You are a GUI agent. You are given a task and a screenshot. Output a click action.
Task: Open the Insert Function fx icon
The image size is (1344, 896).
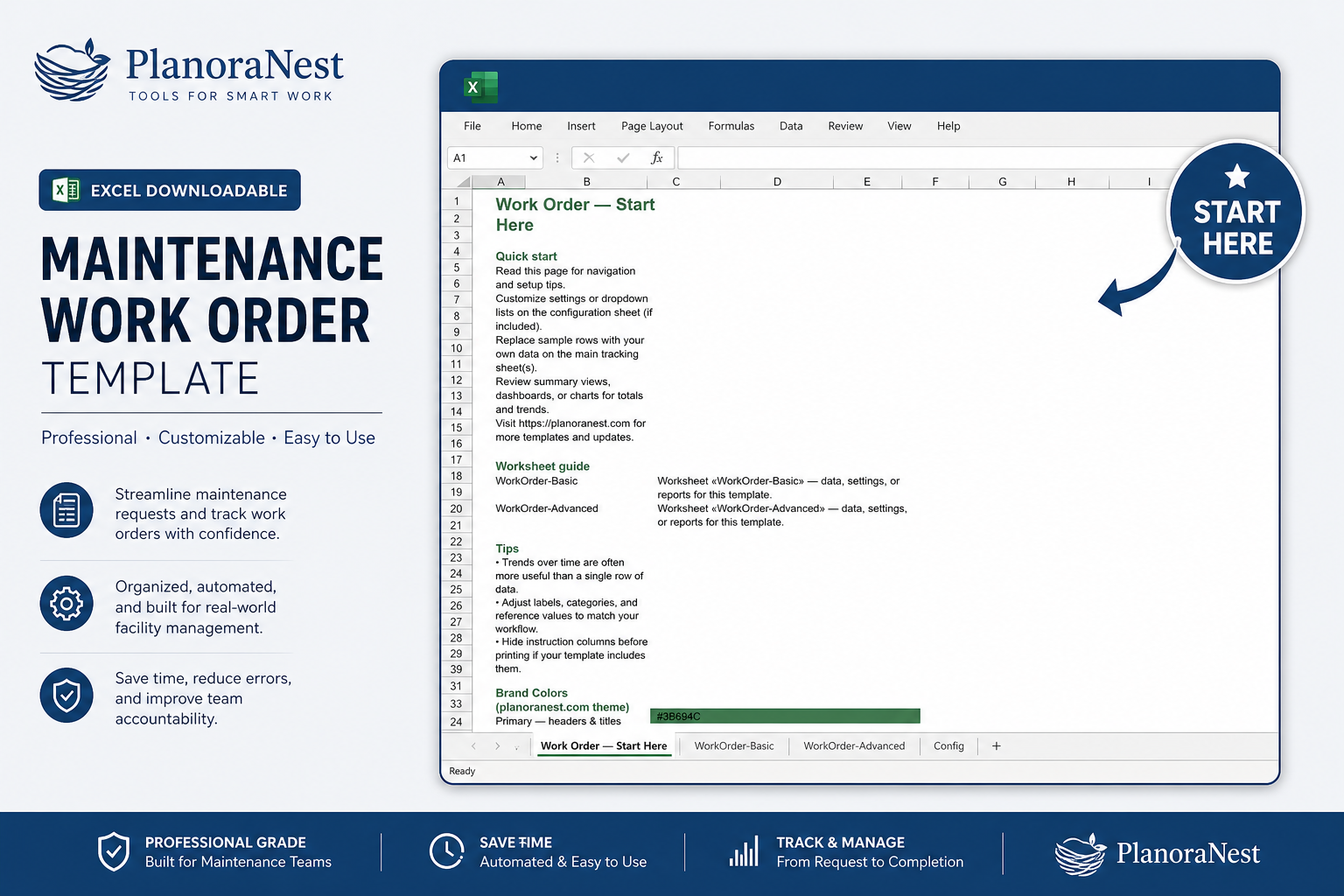(657, 158)
